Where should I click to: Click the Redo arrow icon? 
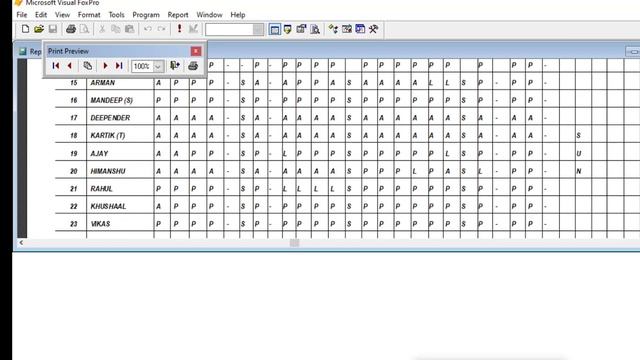coord(161,29)
